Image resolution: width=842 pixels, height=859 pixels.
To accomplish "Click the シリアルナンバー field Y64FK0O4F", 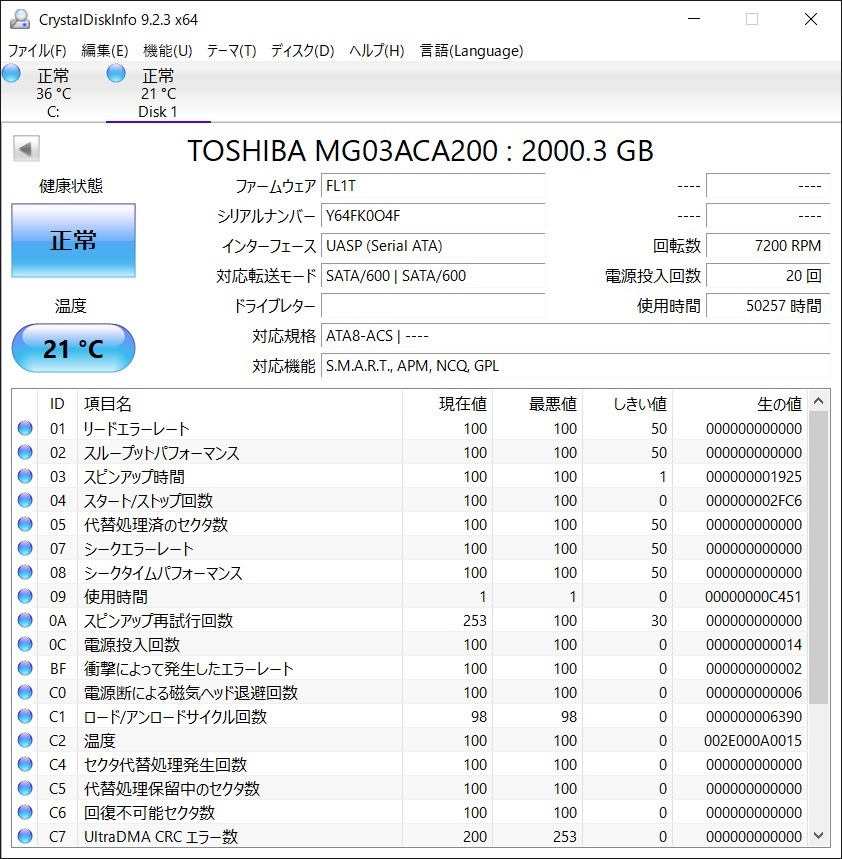I will 433,216.
